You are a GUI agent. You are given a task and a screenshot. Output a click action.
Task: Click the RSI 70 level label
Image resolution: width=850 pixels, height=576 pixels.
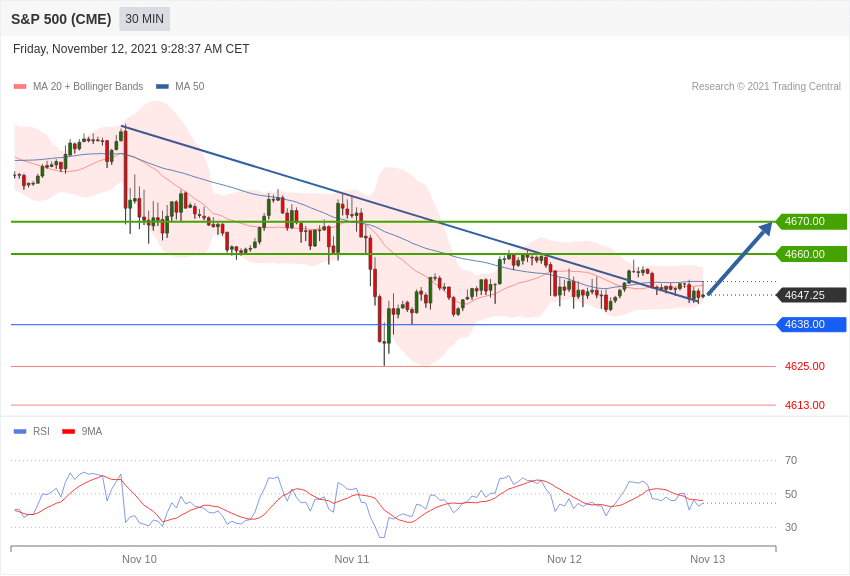click(791, 461)
